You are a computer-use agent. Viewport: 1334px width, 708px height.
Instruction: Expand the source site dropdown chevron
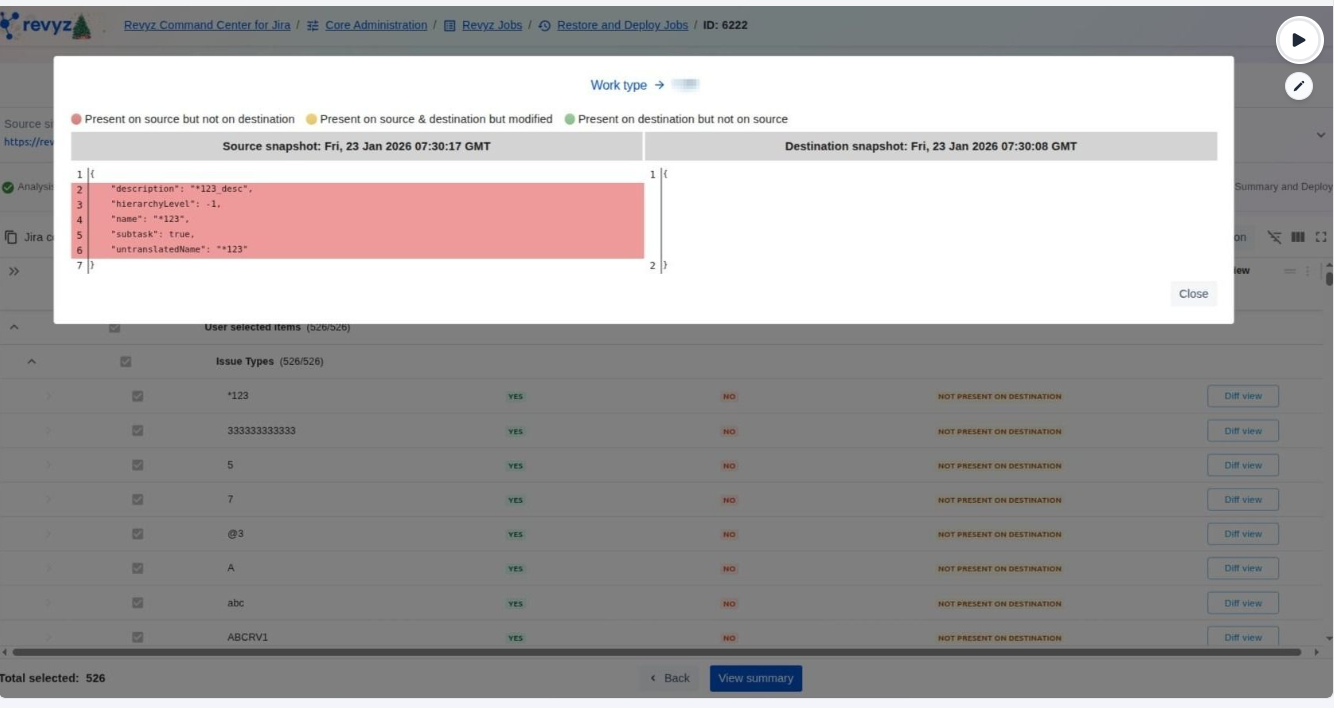1320,135
